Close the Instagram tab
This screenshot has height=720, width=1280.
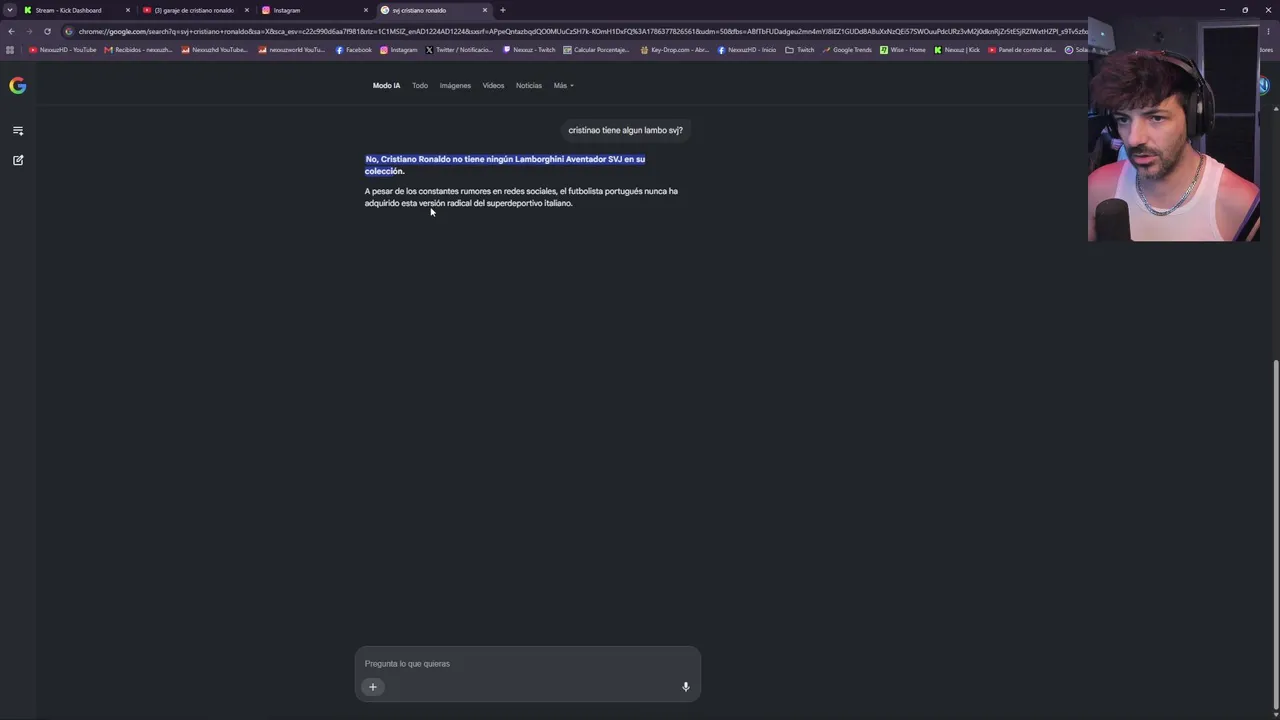366,10
